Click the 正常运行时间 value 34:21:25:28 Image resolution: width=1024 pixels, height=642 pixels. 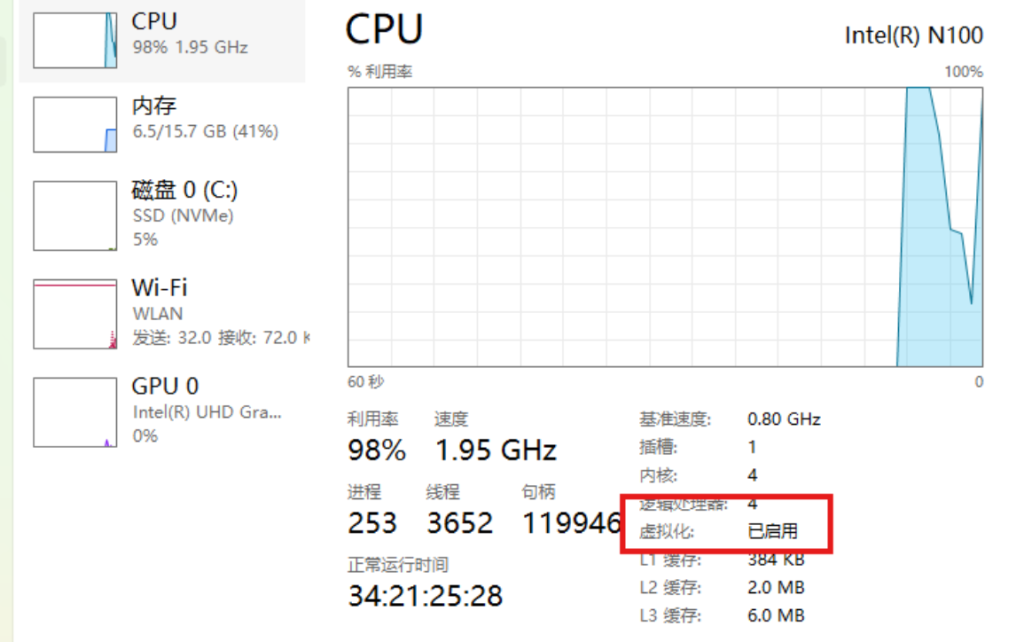click(x=425, y=596)
